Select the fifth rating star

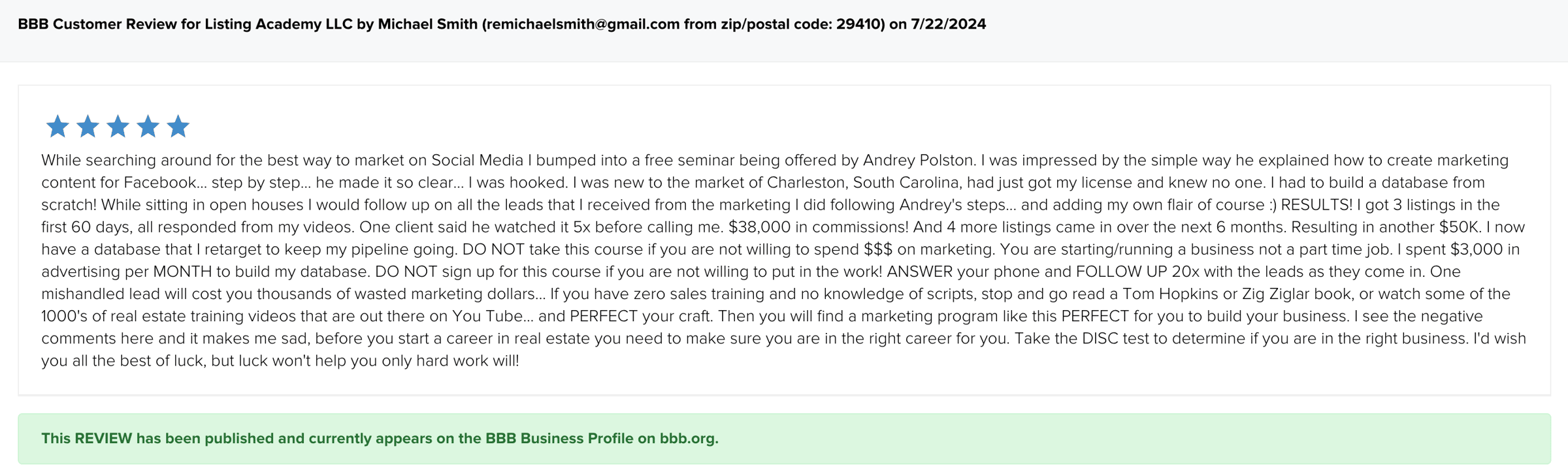pos(178,127)
